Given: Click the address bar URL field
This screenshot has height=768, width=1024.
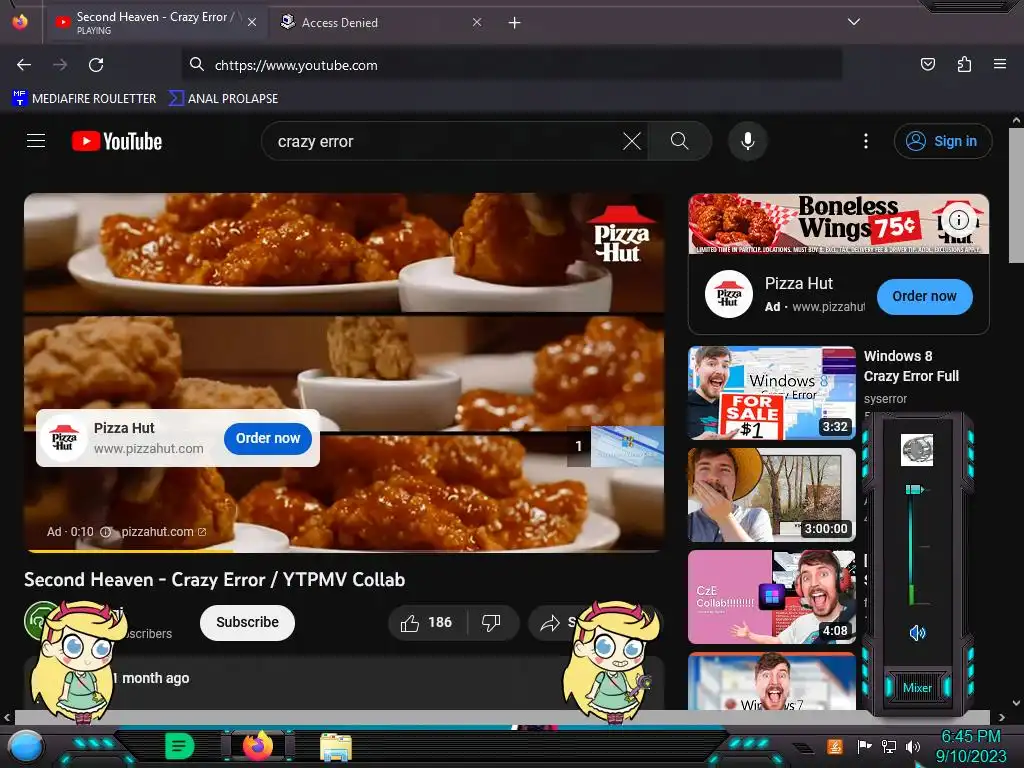Looking at the screenshot, I should click(x=511, y=65).
